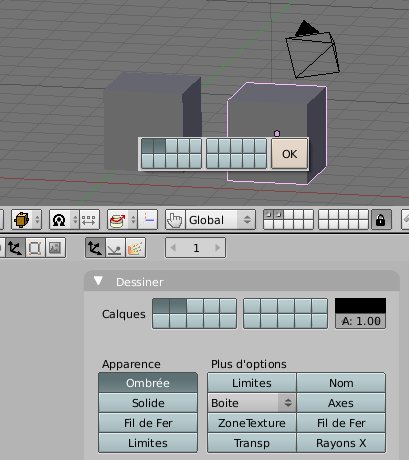Confirm layer popup with OK
409x460 pixels.
coord(290,154)
